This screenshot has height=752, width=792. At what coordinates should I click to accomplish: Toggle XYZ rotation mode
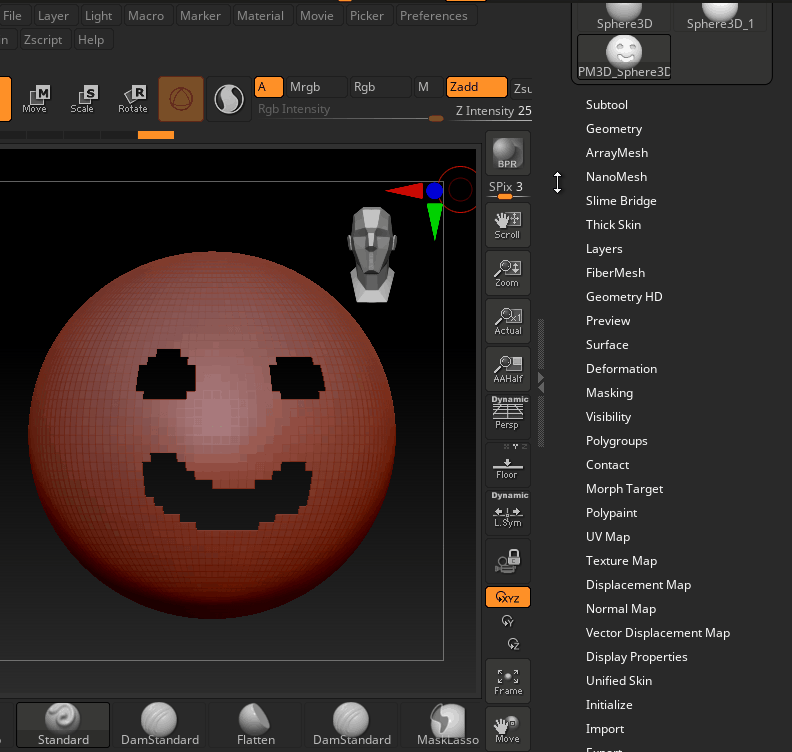point(508,597)
